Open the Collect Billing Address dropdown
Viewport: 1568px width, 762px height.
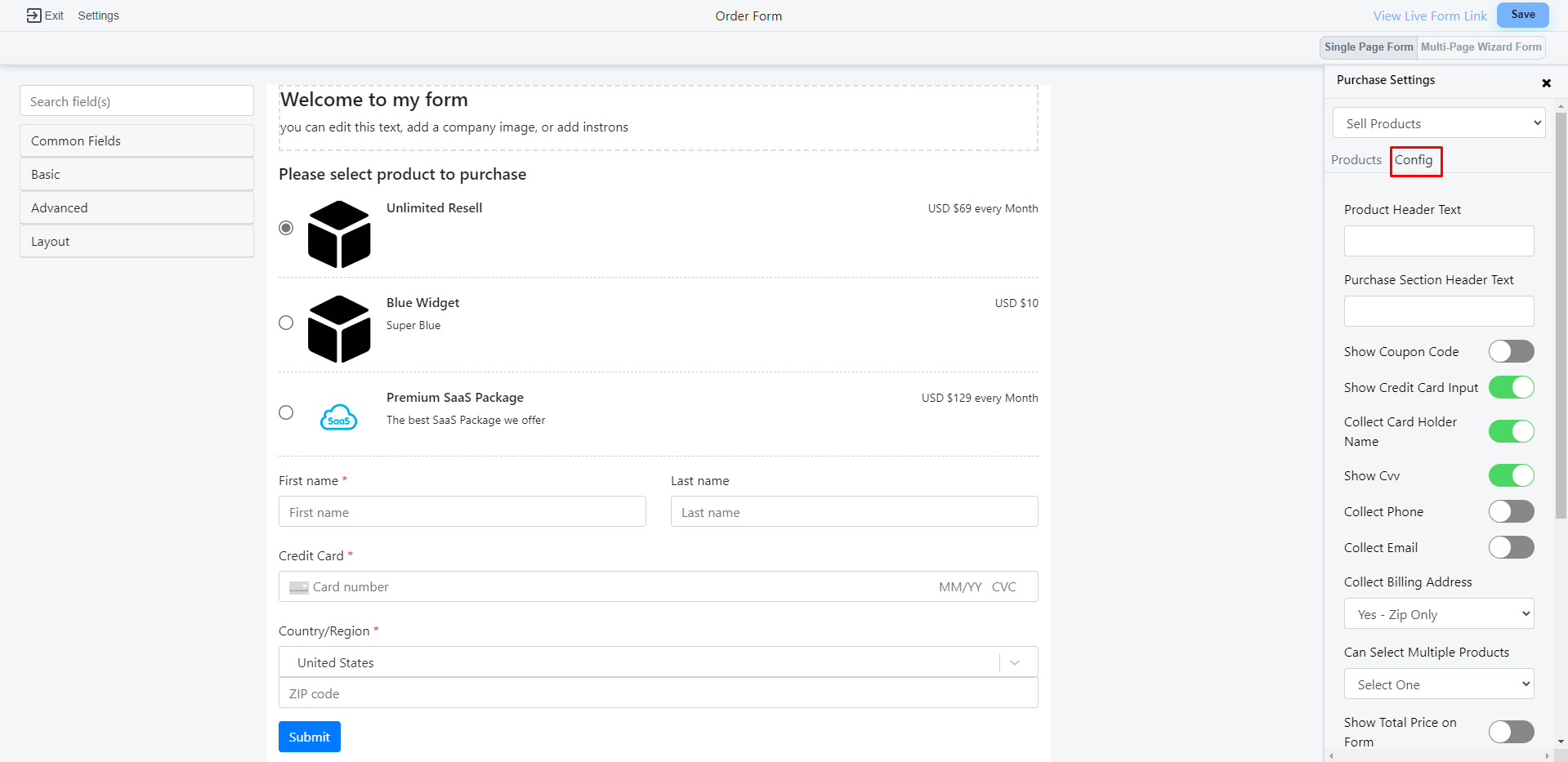pyautogui.click(x=1439, y=614)
